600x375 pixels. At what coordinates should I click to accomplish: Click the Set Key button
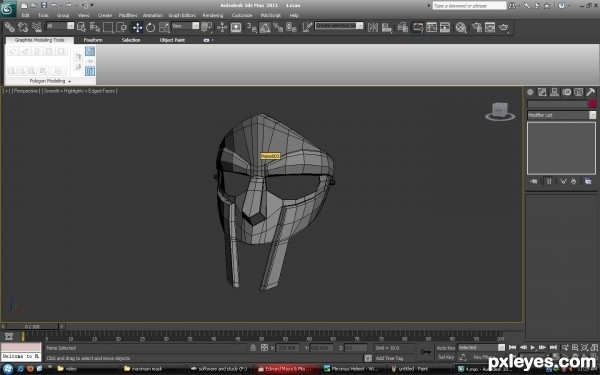tap(446, 357)
